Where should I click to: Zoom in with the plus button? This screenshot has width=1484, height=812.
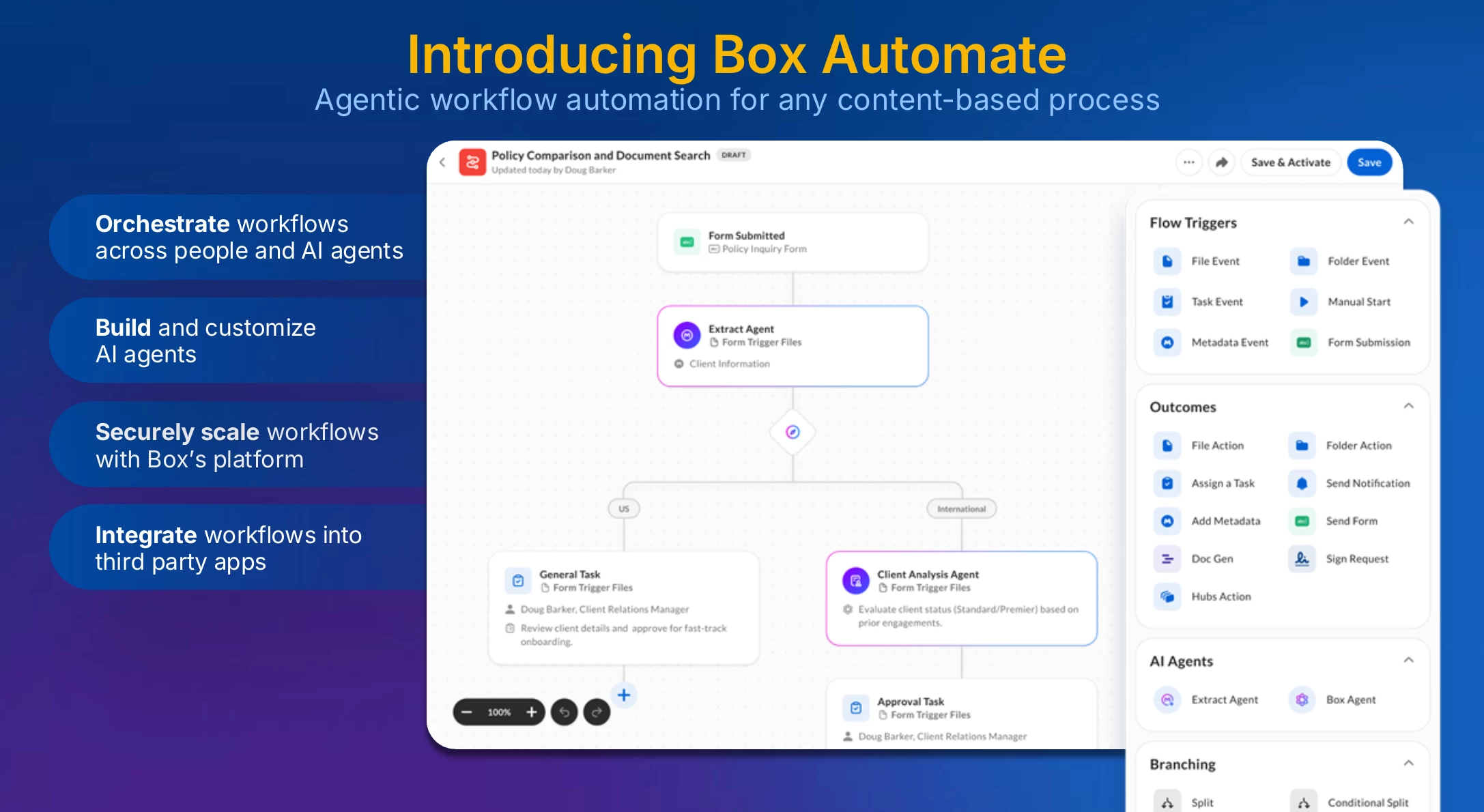(x=532, y=712)
